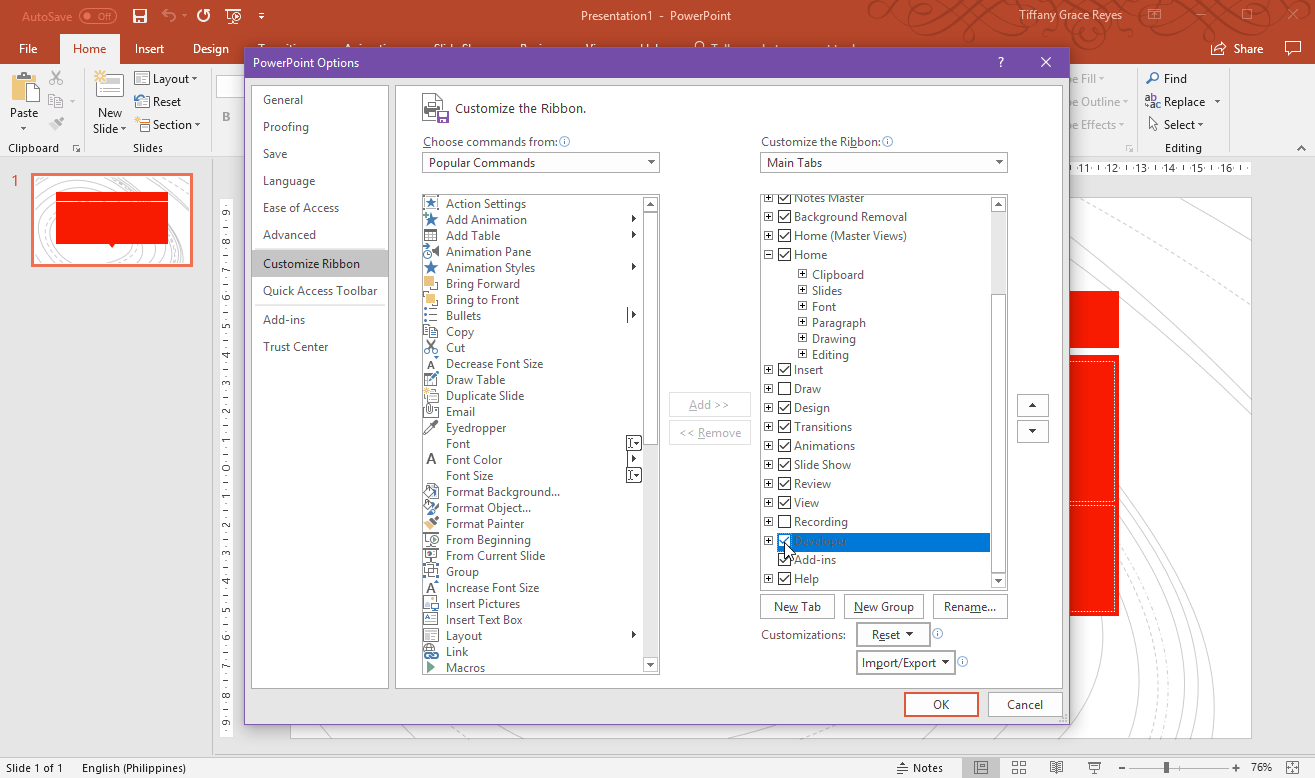Click the Move Up arrow button
This screenshot has height=778, width=1315.
point(1032,406)
